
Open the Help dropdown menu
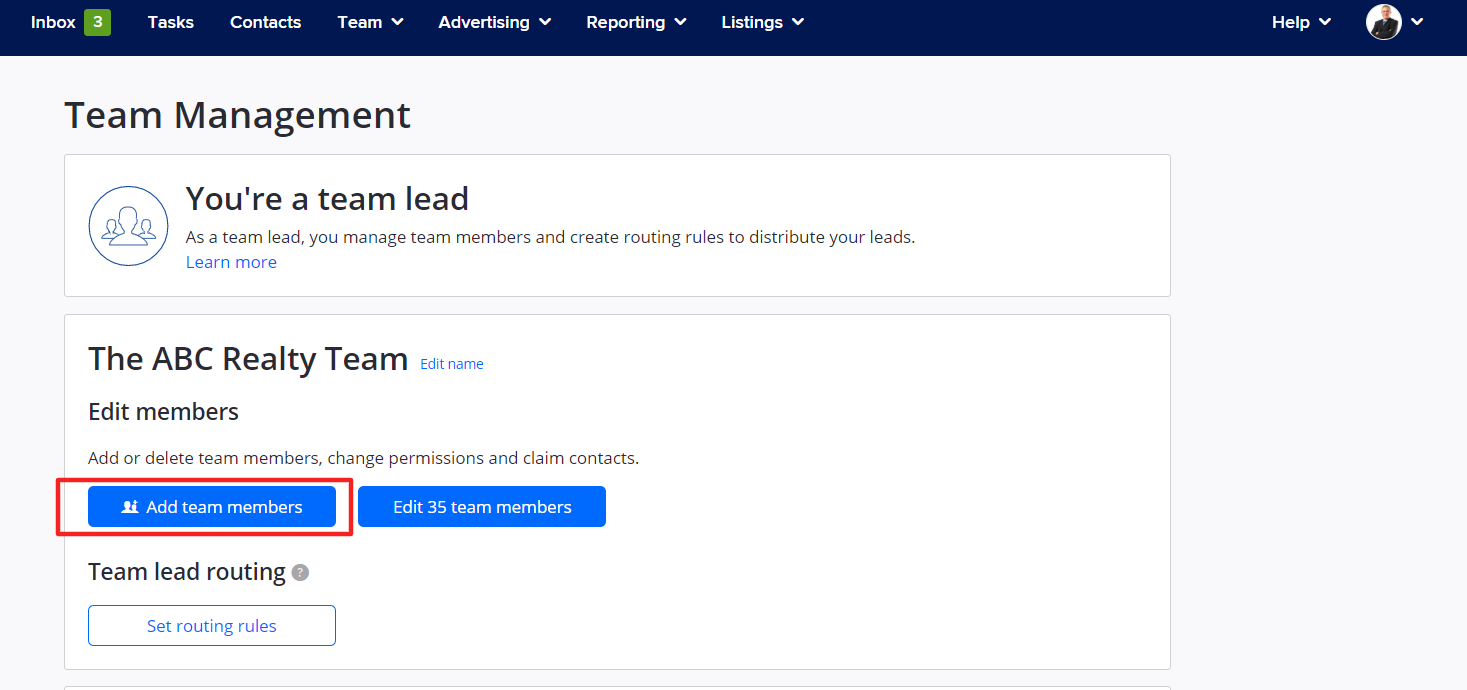tap(1301, 22)
